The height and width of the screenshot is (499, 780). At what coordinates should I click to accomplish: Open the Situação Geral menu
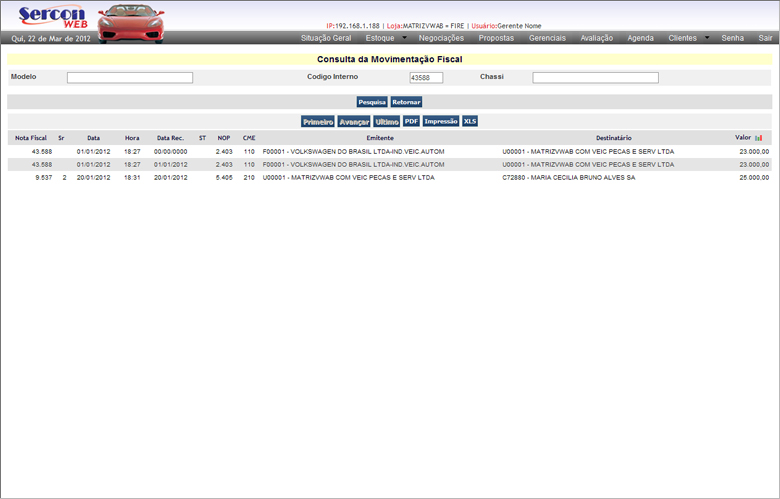[326, 38]
